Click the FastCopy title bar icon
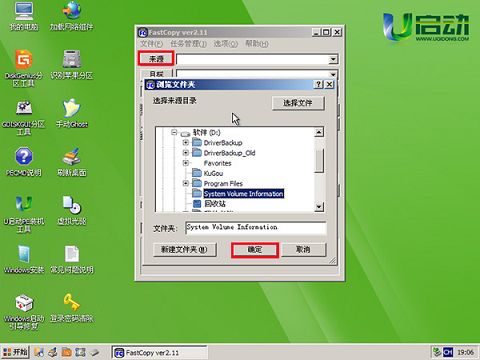Image resolution: width=480 pixels, height=360 pixels. 143,33
